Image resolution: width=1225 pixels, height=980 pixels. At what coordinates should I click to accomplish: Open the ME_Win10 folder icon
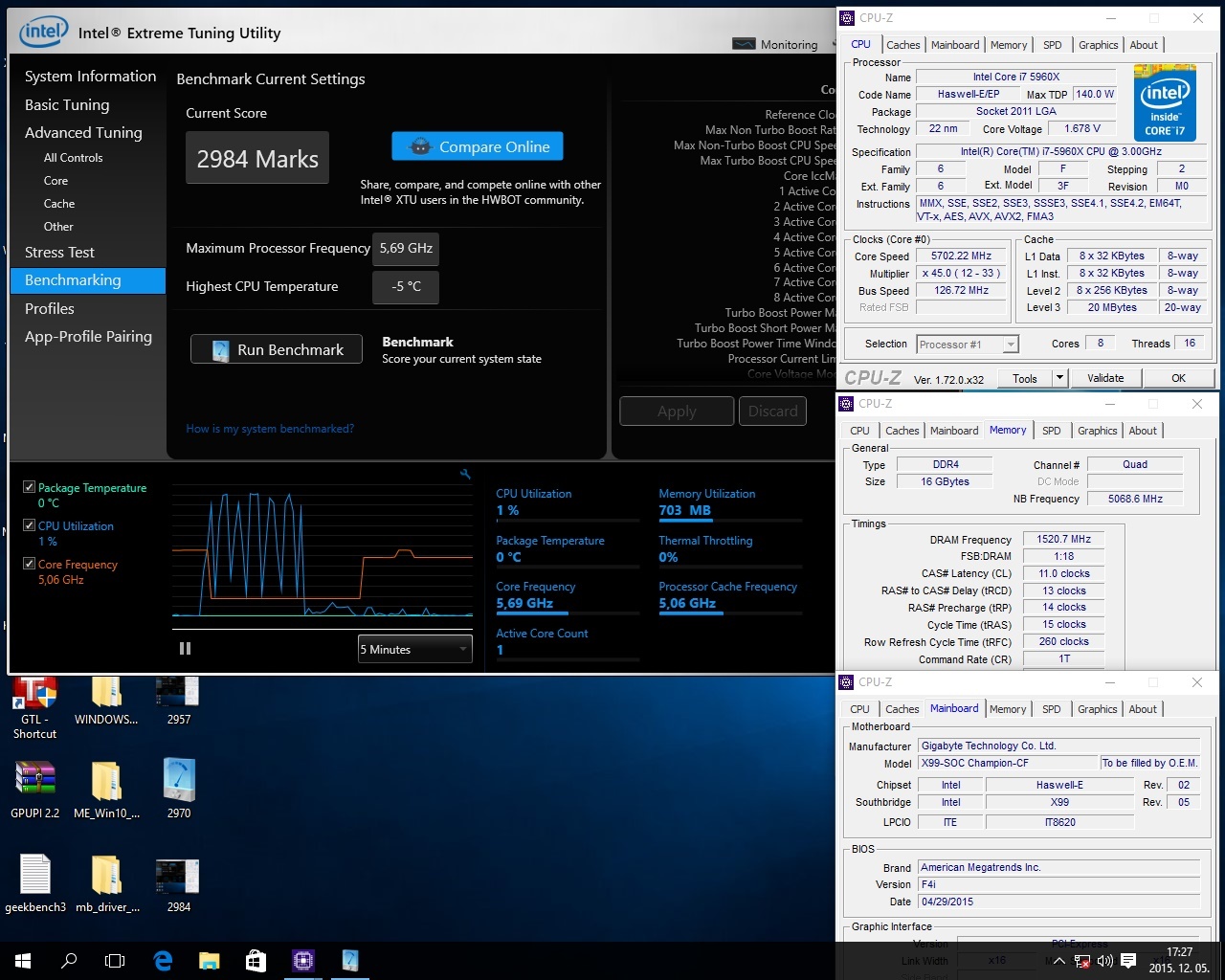[x=106, y=790]
